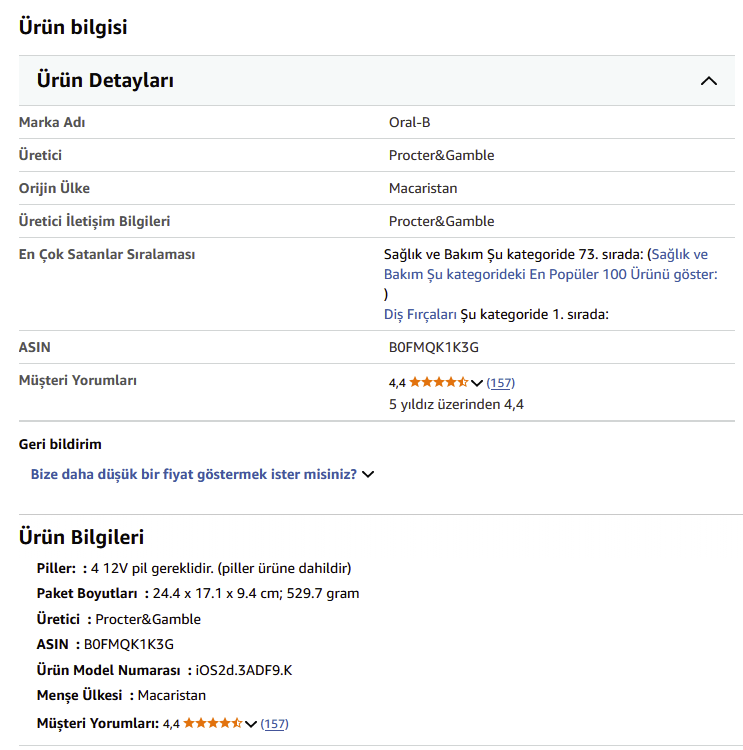Click the Oral-B brand name value
This screenshot has width=743, height=750.
coord(409,122)
